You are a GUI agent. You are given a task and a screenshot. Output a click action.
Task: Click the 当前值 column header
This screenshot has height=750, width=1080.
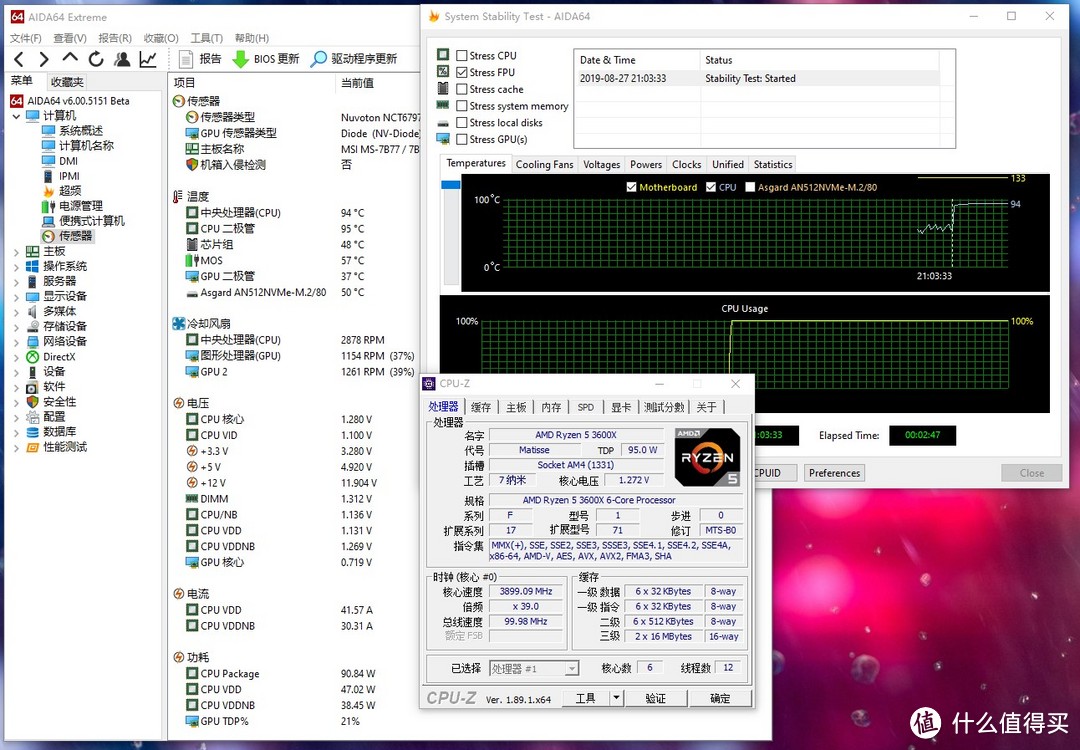coord(377,83)
